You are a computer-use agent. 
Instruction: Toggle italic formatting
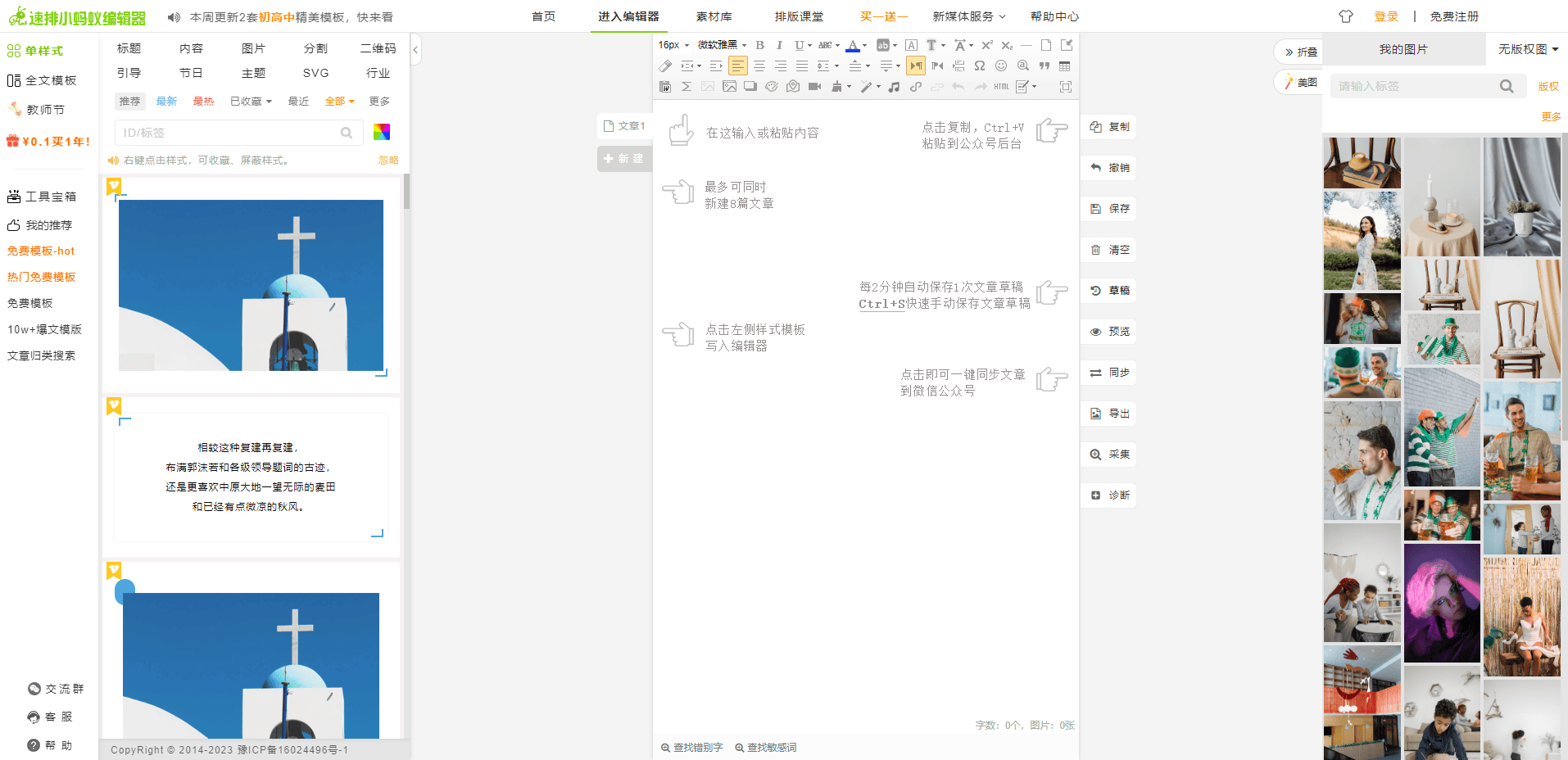(x=779, y=45)
